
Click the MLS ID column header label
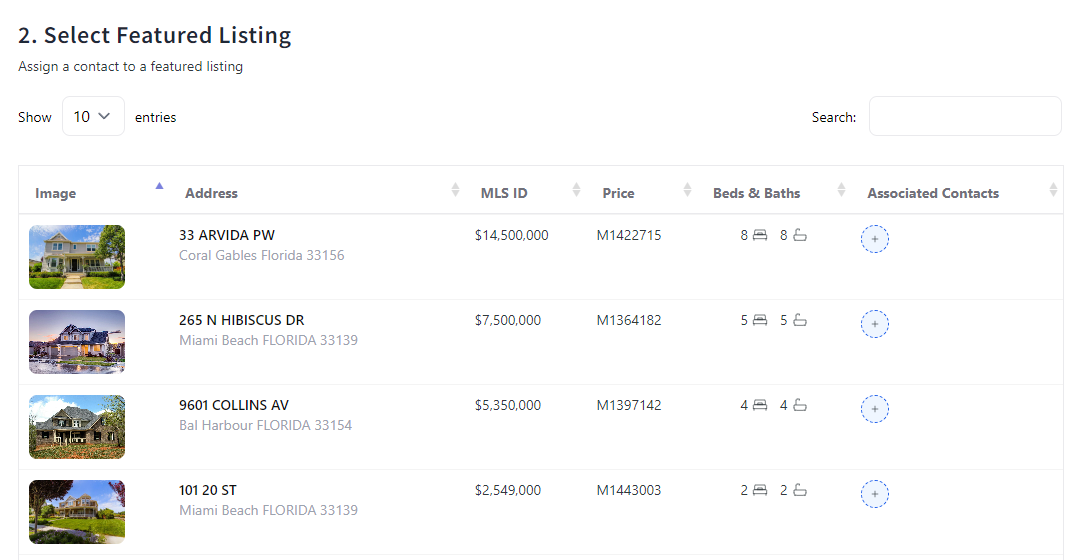[504, 193]
